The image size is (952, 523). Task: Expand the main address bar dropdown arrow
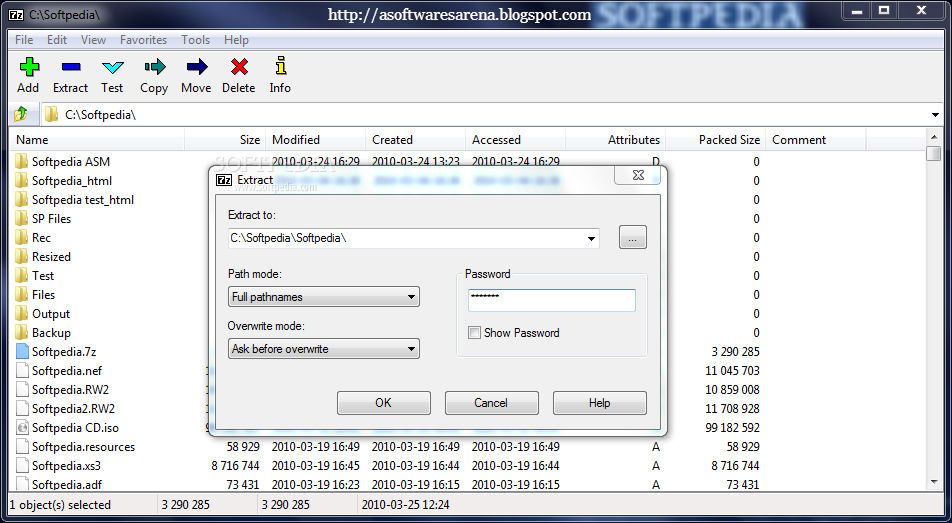pos(935,115)
